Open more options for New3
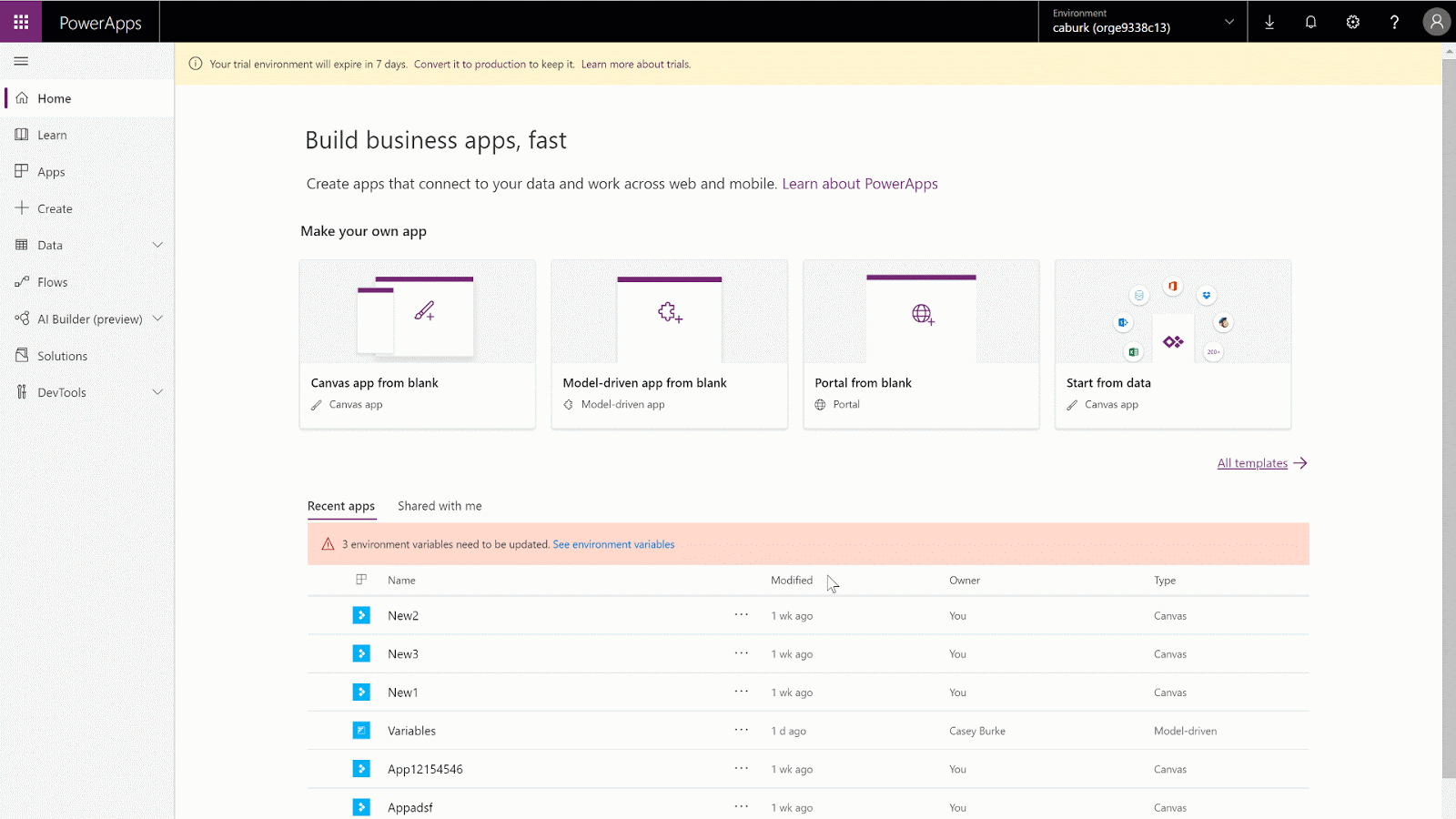Image resolution: width=1456 pixels, height=819 pixels. [x=742, y=653]
